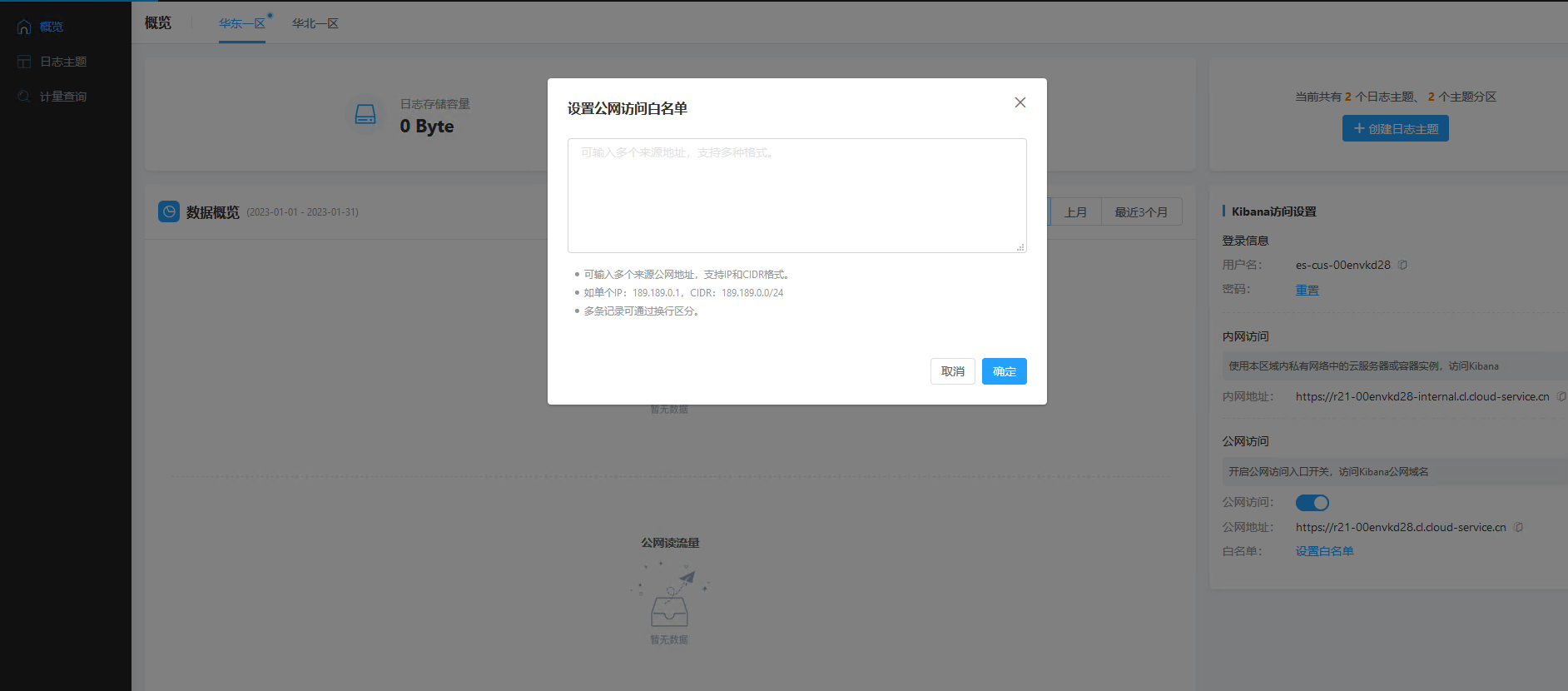Click the 公网读流量 chart title
Image resolution: width=1568 pixels, height=691 pixels.
pos(670,543)
